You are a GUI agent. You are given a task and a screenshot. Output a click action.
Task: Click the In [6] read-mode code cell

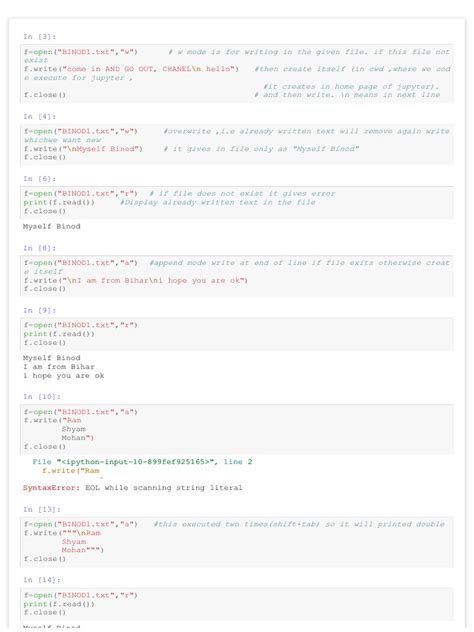237,202
